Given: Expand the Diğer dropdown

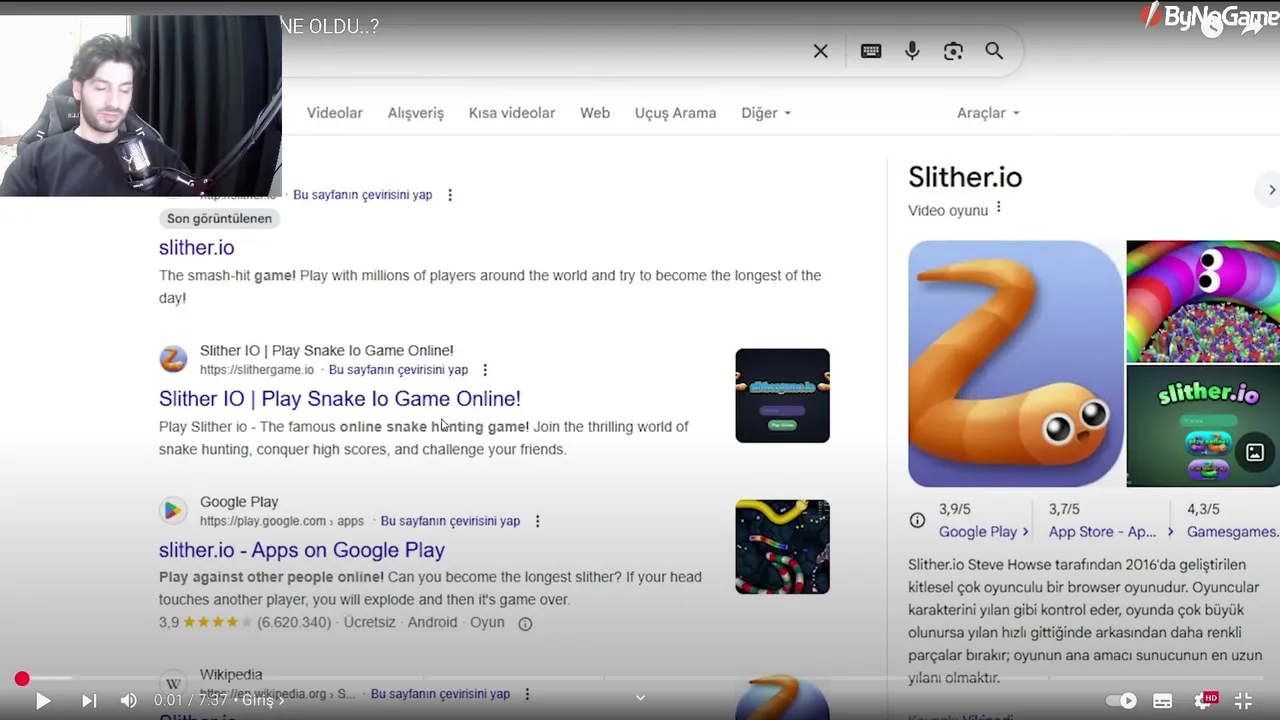Looking at the screenshot, I should pyautogui.click(x=766, y=113).
